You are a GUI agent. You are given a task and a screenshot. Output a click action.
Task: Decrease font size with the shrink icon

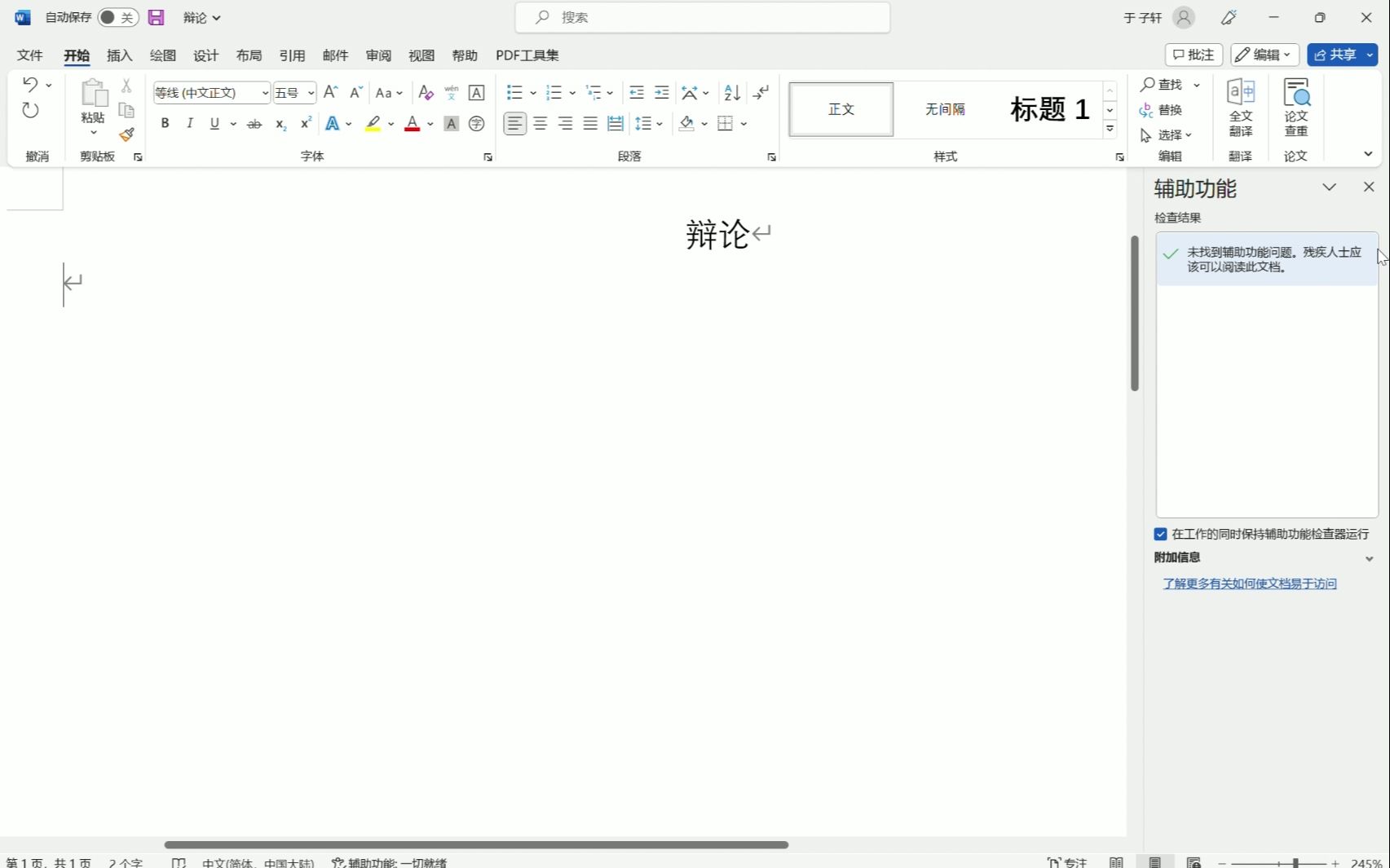click(355, 92)
